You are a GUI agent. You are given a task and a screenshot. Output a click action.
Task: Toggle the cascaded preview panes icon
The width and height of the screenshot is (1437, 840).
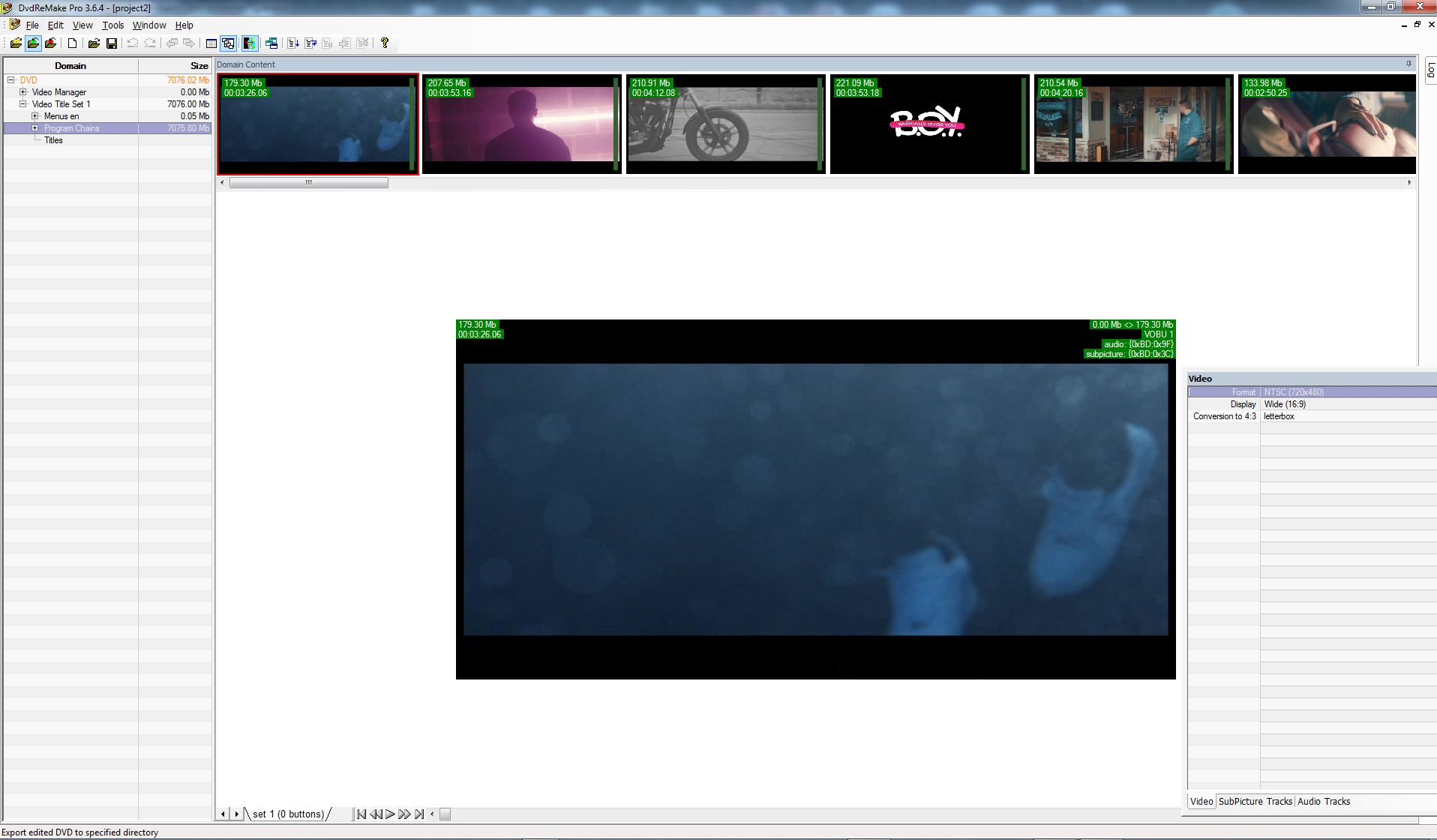point(229,43)
